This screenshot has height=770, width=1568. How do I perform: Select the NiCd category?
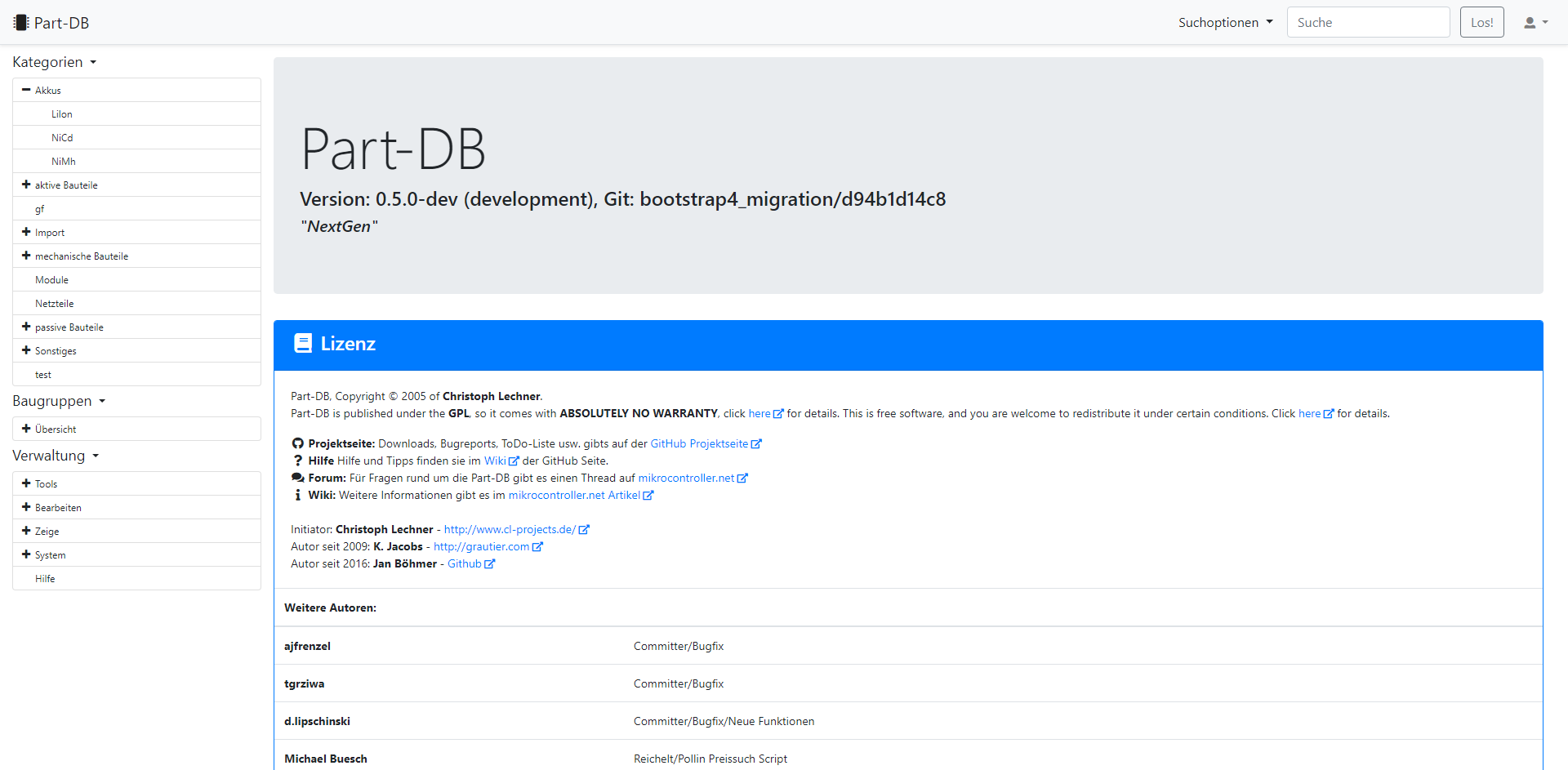pos(136,137)
